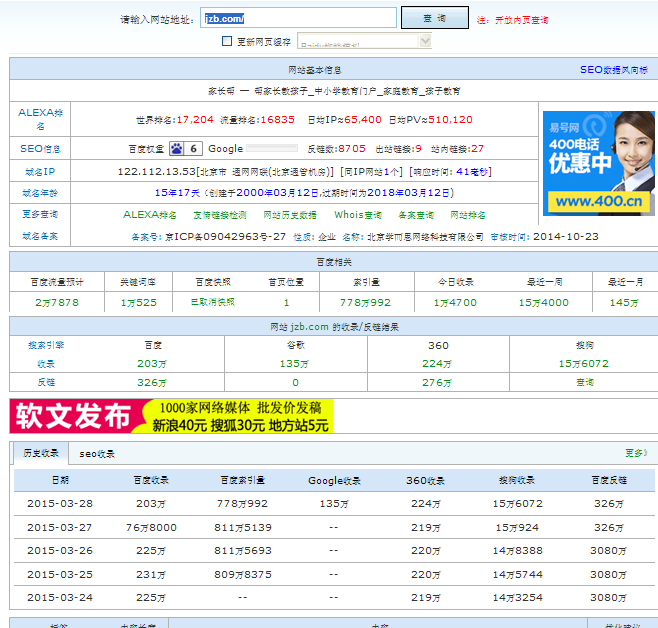Click the Sogou backlink 查询 link
The height and width of the screenshot is (628, 658).
point(585,382)
